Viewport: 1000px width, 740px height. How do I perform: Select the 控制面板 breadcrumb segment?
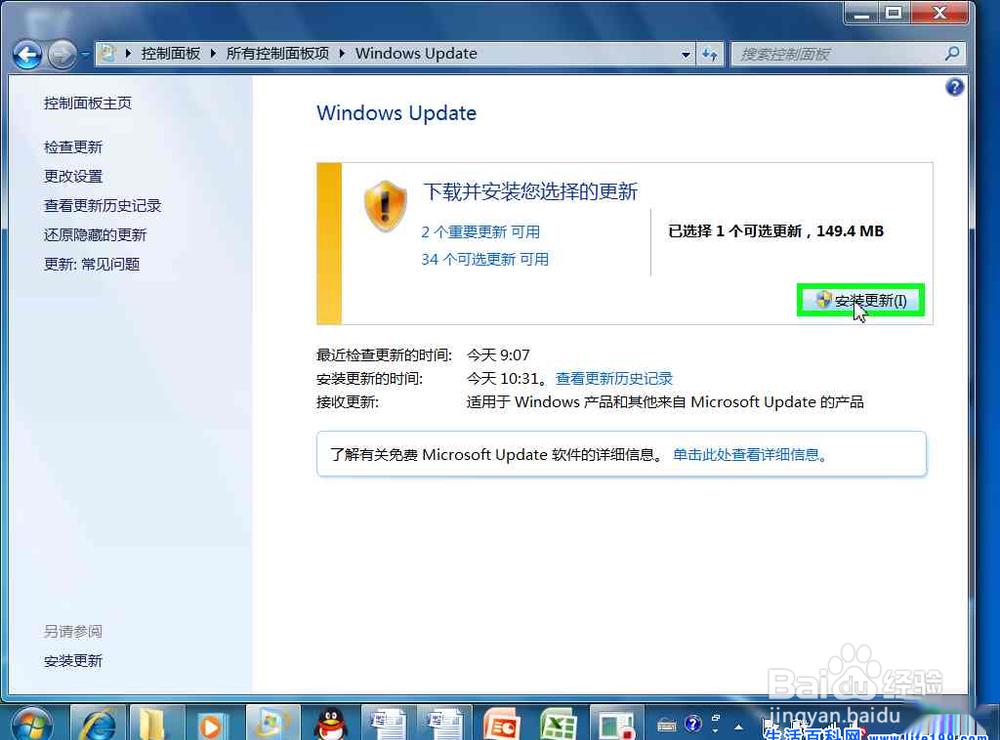click(x=170, y=54)
